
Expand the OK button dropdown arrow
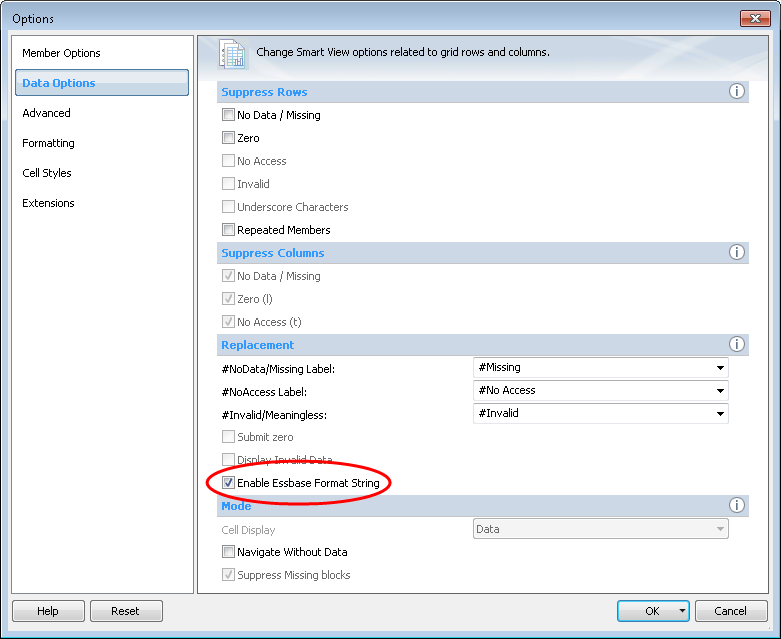(682, 611)
